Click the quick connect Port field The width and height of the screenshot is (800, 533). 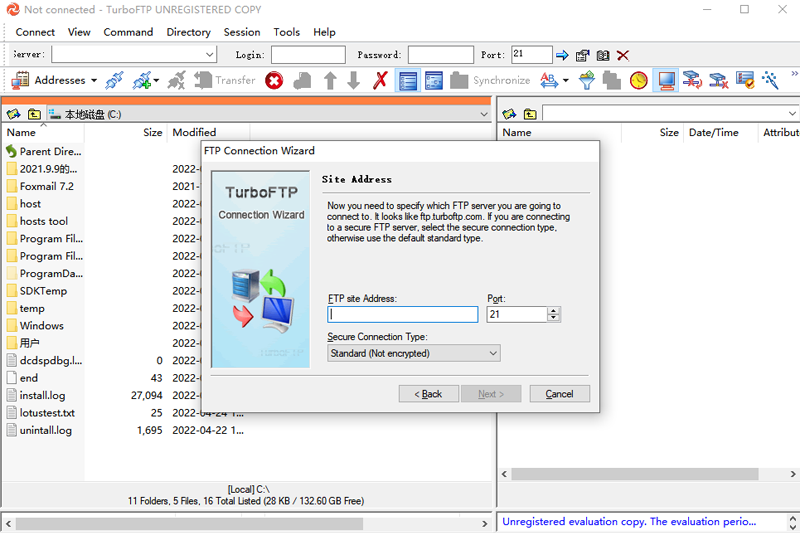(x=532, y=55)
